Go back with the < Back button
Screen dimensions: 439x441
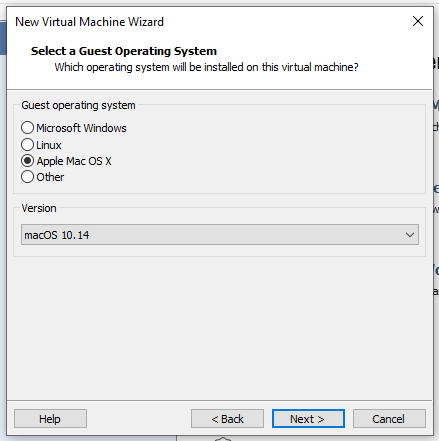pos(227,419)
